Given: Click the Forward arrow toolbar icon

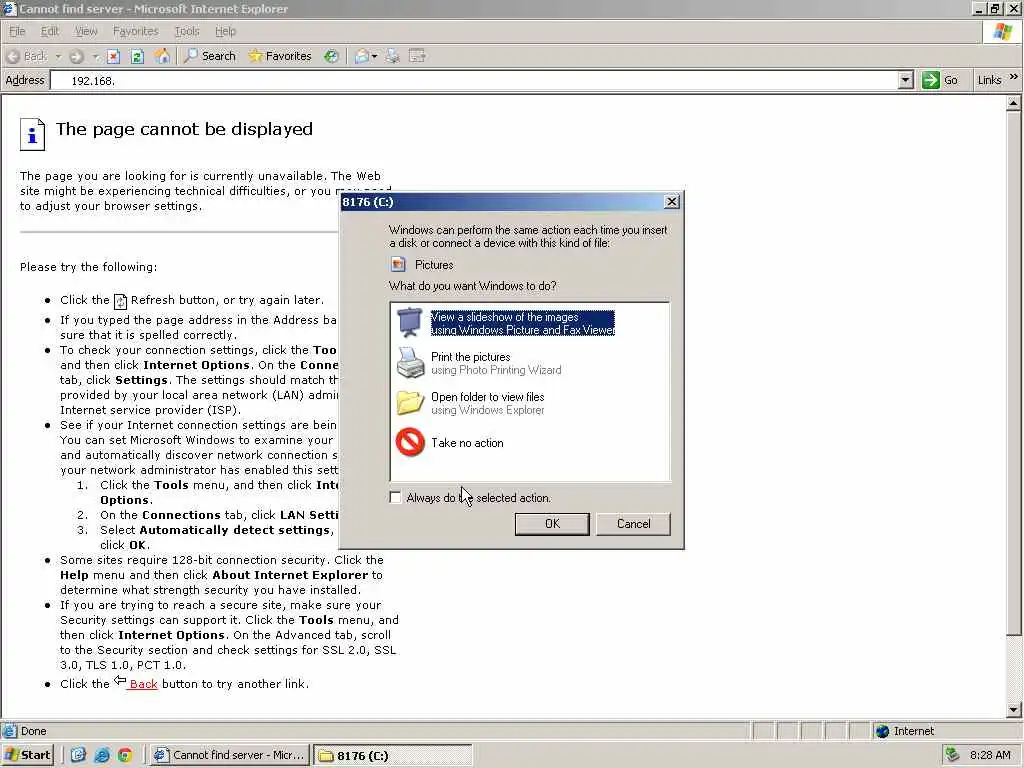Looking at the screenshot, I should coord(76,56).
